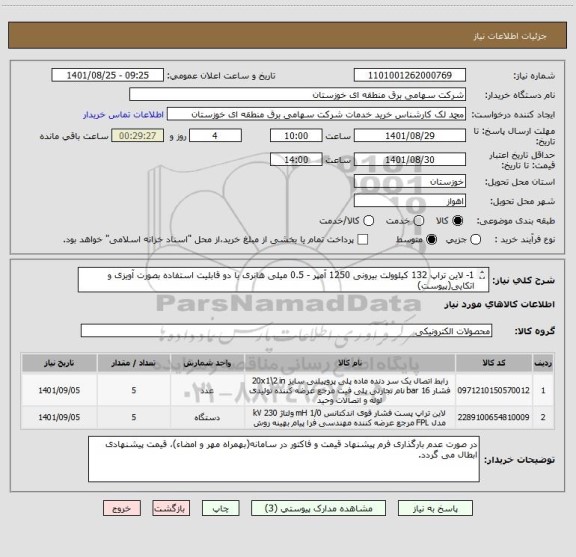
Task: Click the چاپ print button
Action: coord(220,508)
